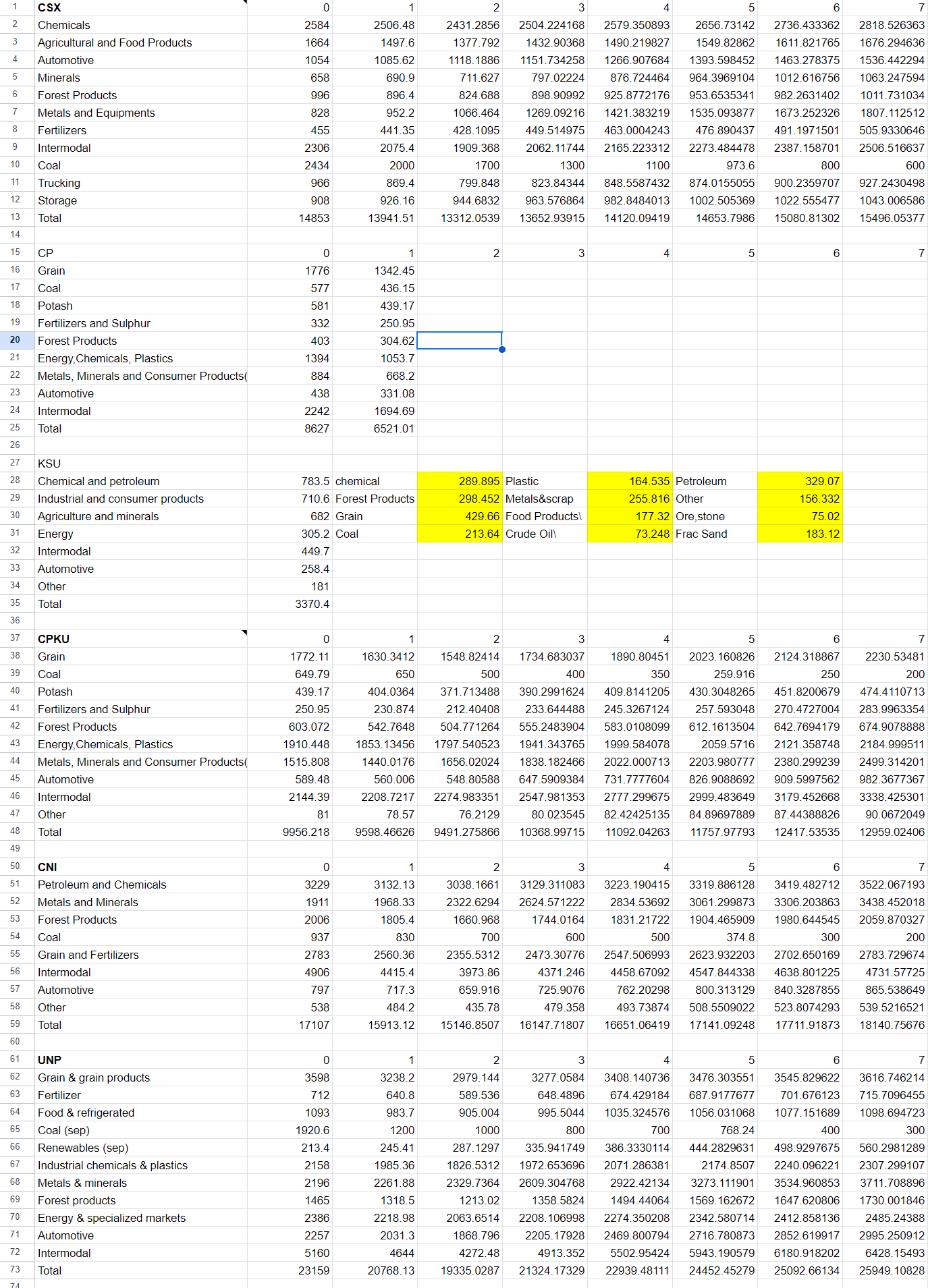
Task: Click the Fertilizers and Sulphur label in row 19
Action: pyautogui.click(x=94, y=323)
